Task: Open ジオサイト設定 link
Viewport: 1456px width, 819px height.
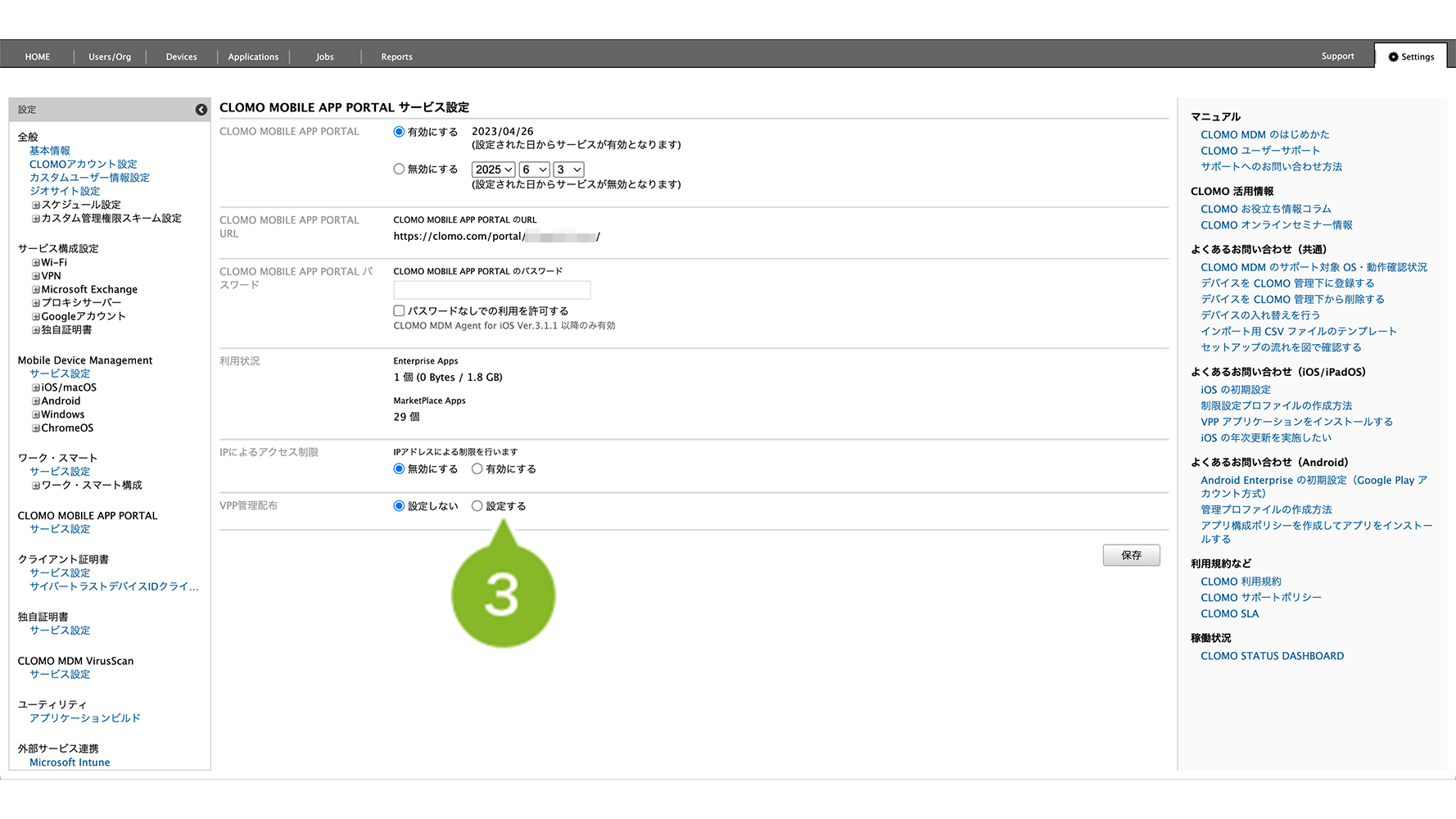Action: (x=65, y=191)
